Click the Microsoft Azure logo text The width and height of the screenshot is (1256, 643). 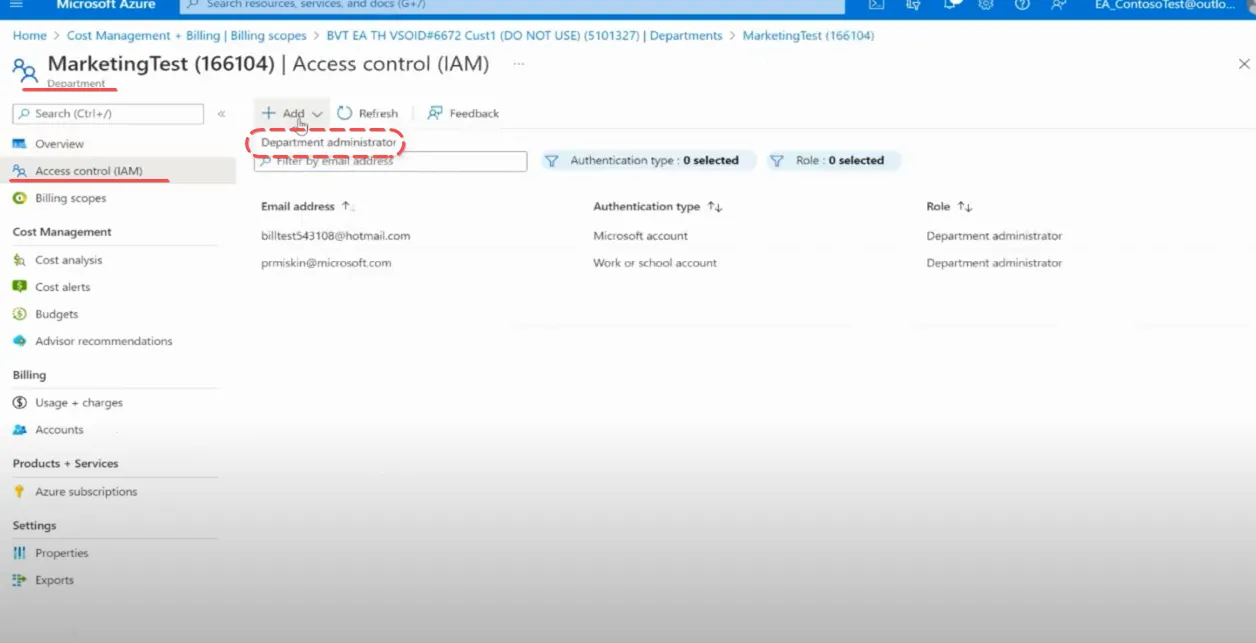click(x=105, y=4)
